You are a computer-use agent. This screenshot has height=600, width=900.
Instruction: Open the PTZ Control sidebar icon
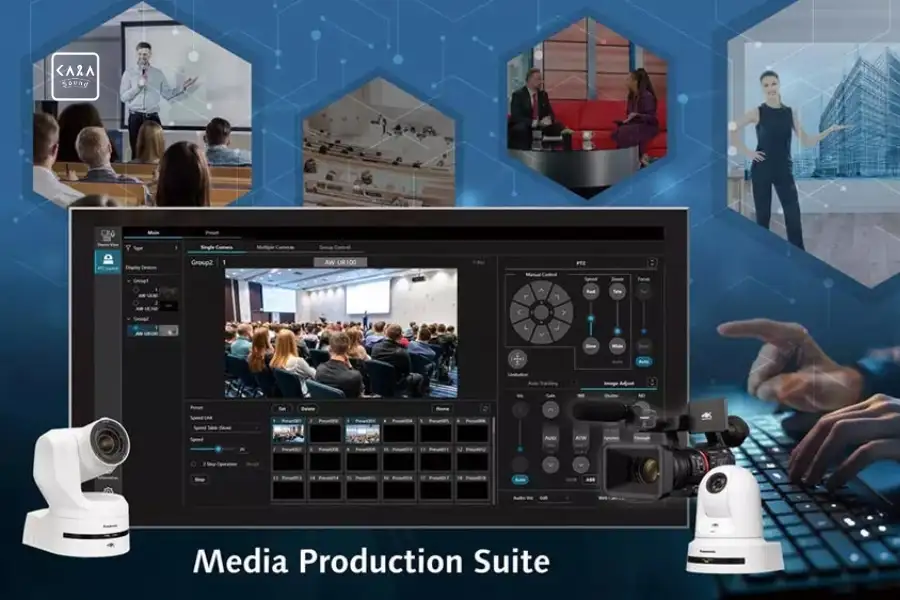[x=107, y=262]
